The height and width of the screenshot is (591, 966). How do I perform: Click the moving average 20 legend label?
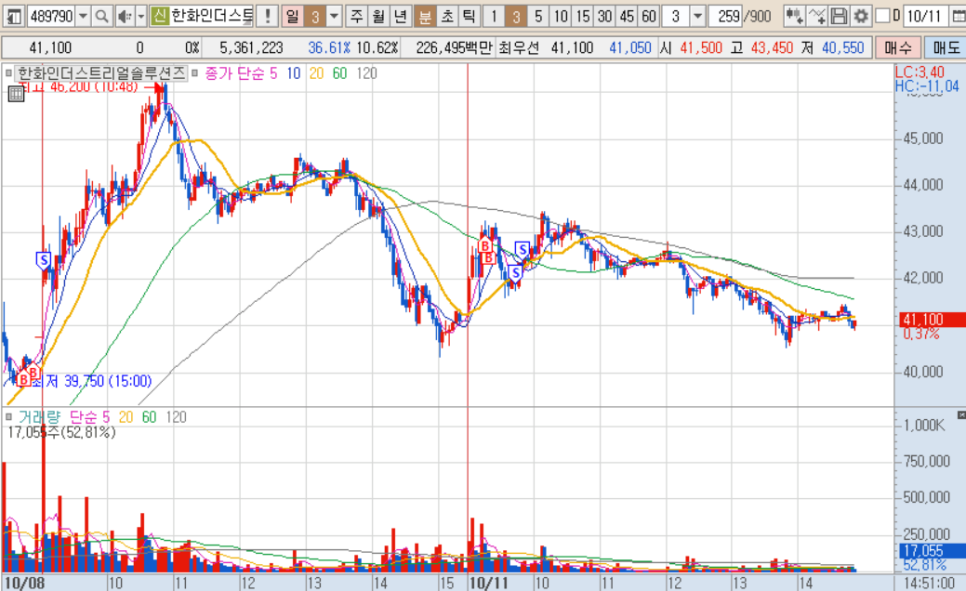pyautogui.click(x=316, y=74)
